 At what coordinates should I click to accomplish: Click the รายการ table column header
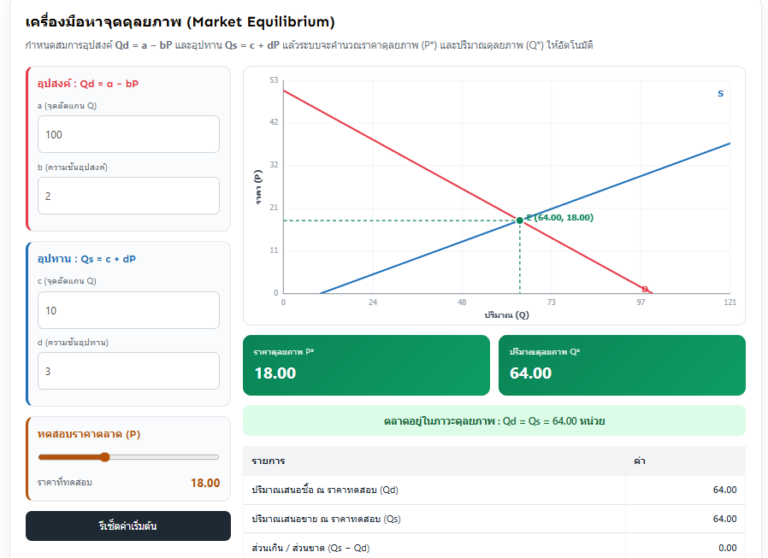pos(268,461)
